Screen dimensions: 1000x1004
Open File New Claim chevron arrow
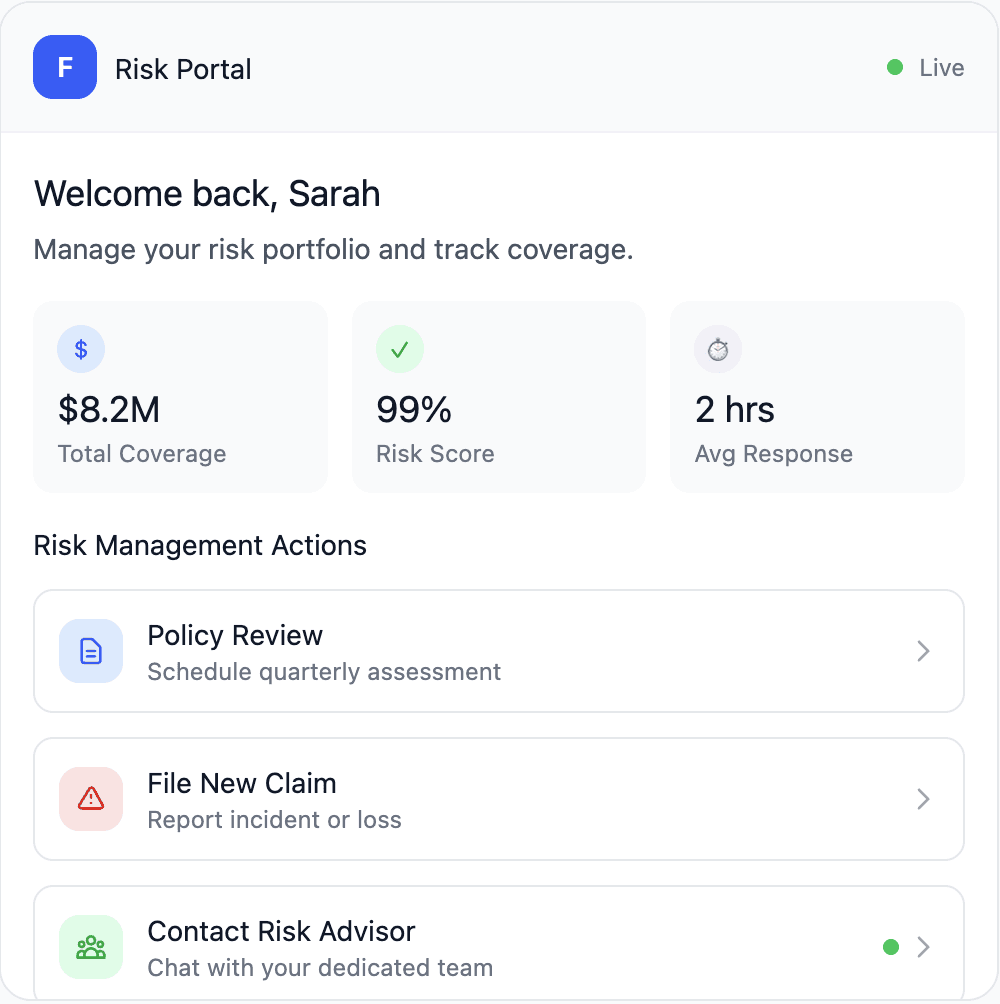[x=924, y=799]
